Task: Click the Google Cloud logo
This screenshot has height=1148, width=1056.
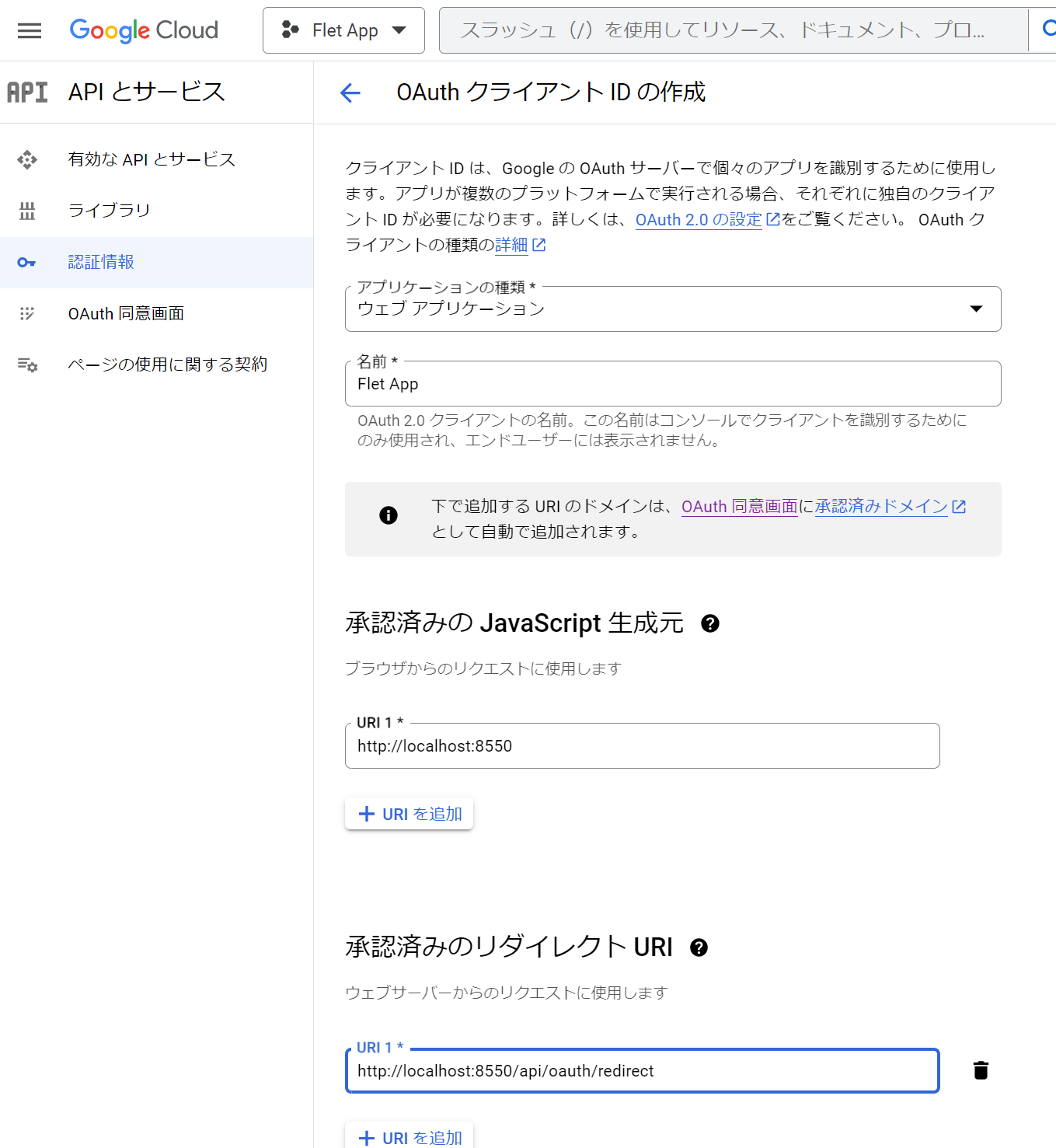Action: click(x=144, y=30)
